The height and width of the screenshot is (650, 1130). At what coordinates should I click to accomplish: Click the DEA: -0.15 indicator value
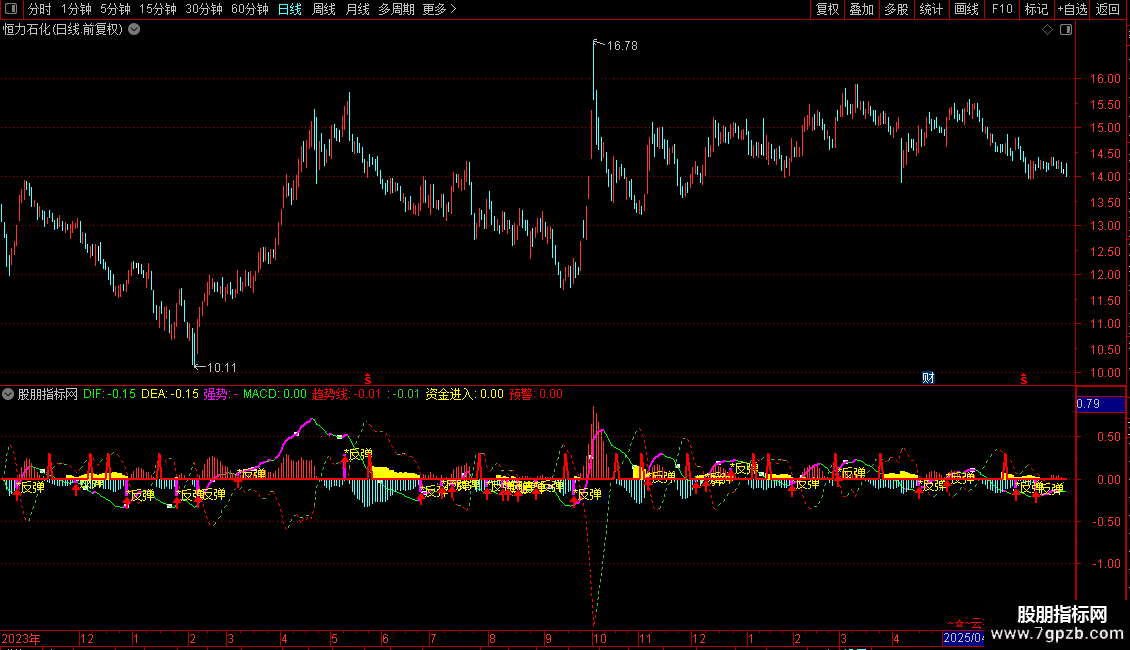coord(169,394)
